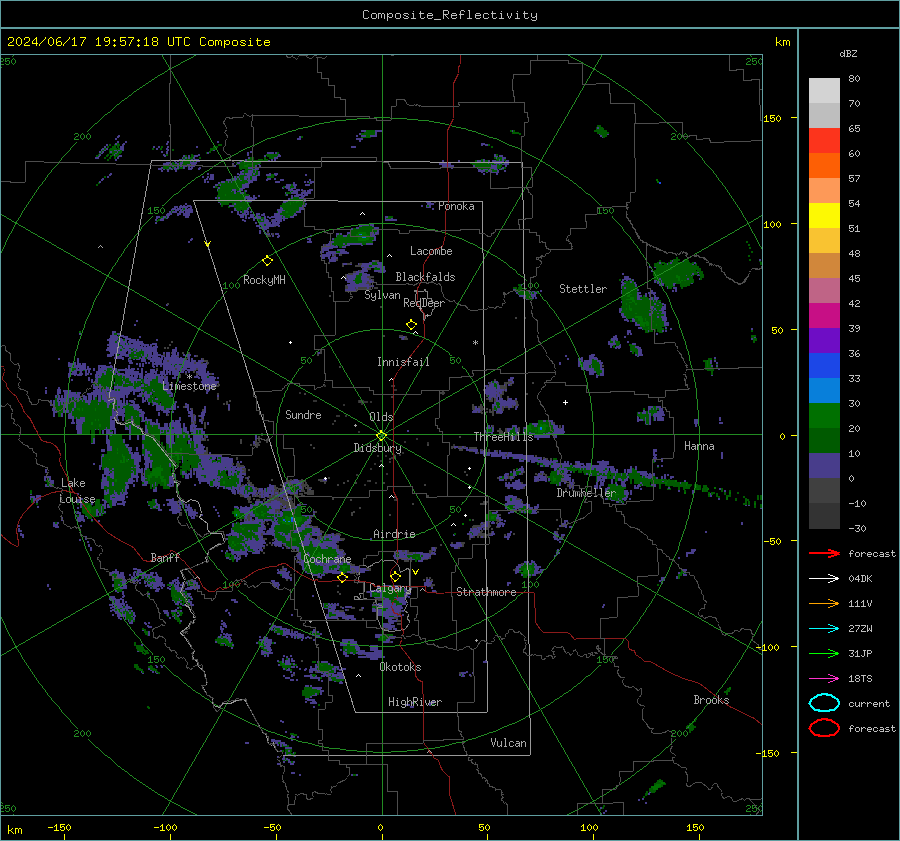This screenshot has width=900, height=841.
Task: Click the RockyMH label
Action: pyautogui.click(x=264, y=280)
